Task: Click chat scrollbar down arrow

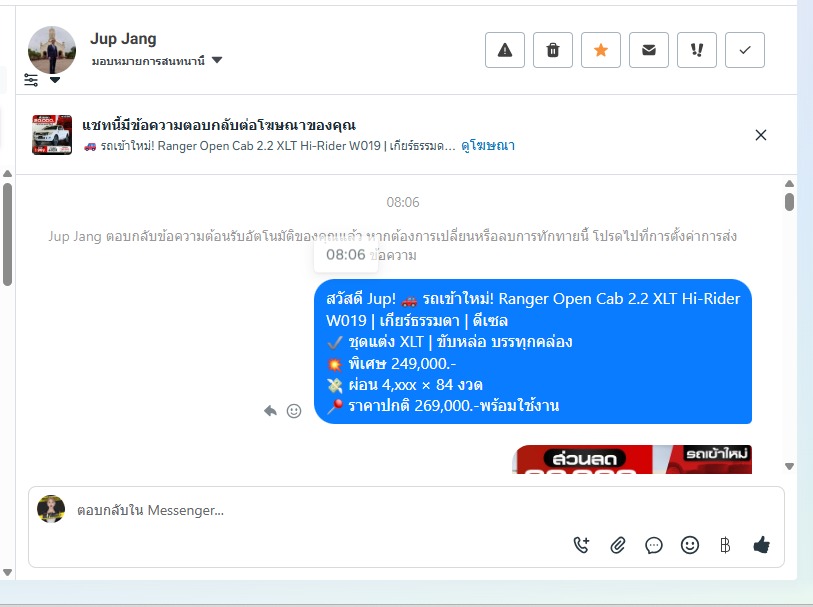Action: pos(789,467)
